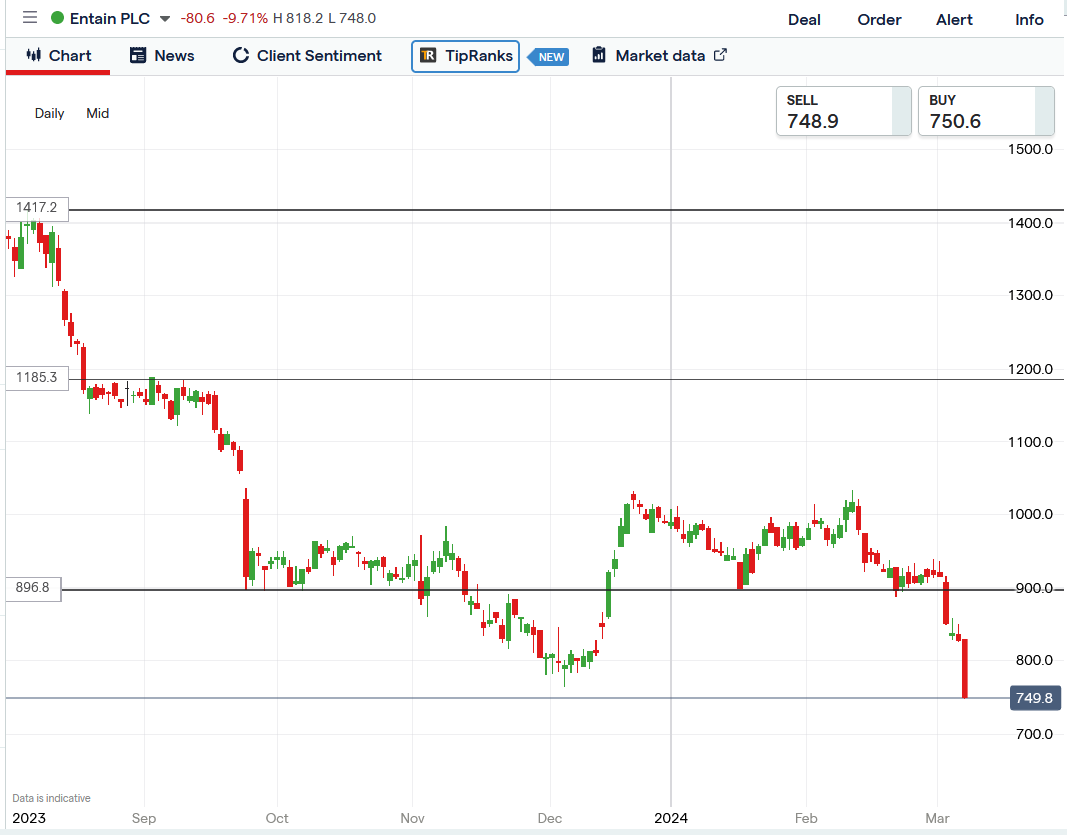Viewport: 1067px width, 835px height.
Task: Click the -9.71% change value
Action: [x=245, y=18]
